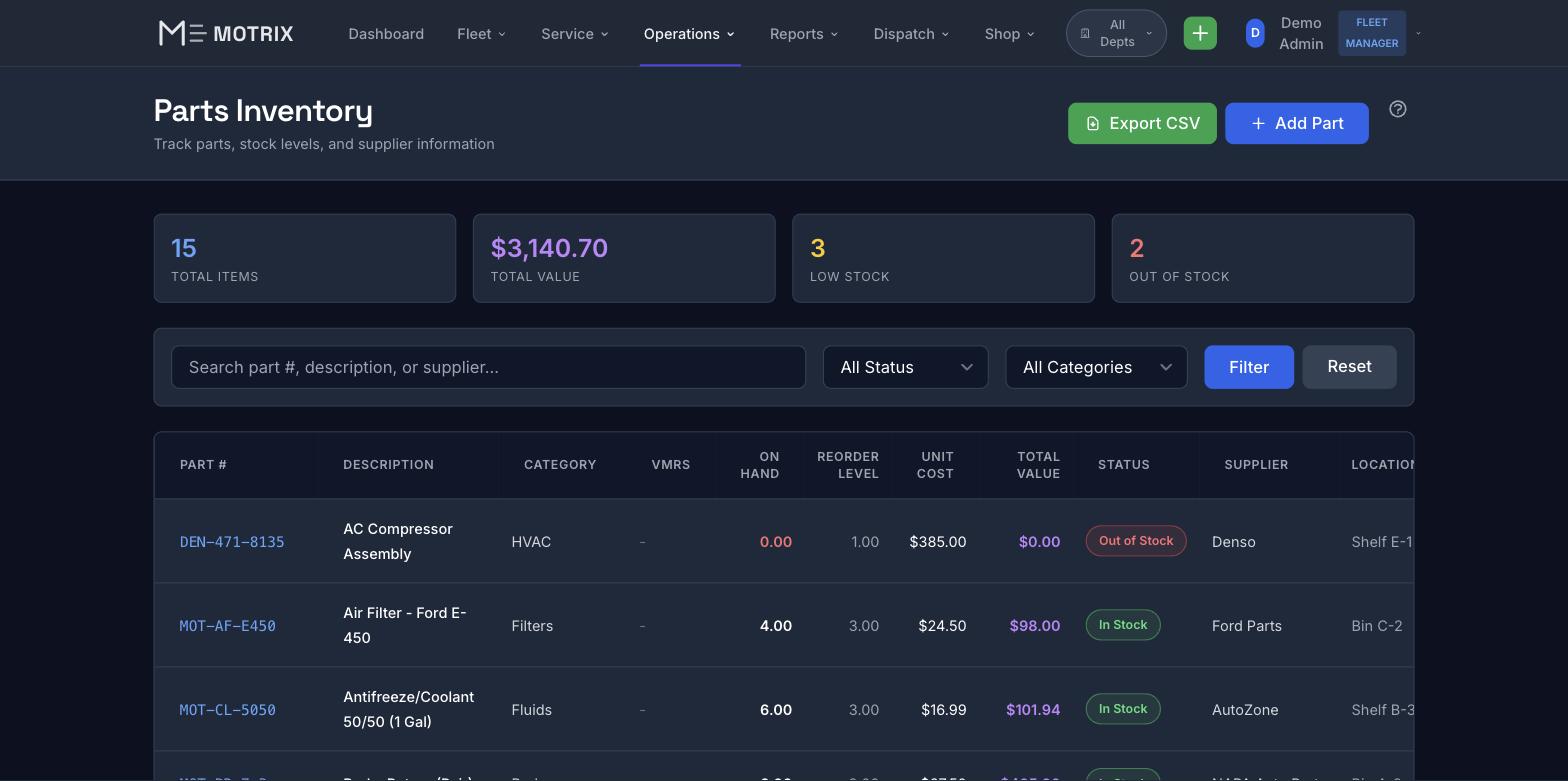Click the Add Part button
The image size is (1568, 781).
click(x=1297, y=123)
